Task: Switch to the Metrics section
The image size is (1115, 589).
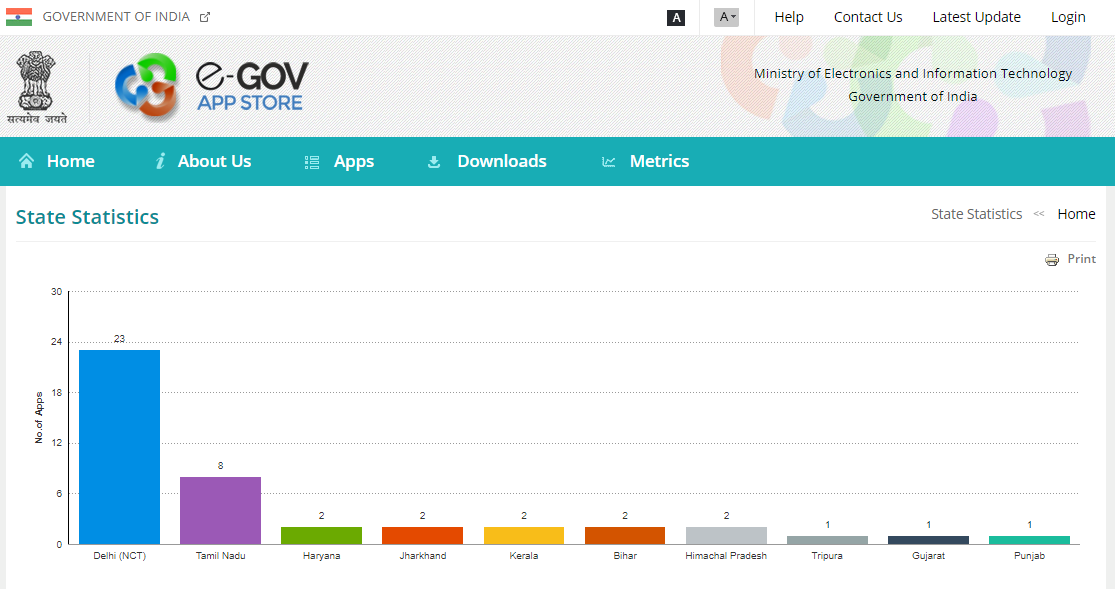Action: point(658,161)
